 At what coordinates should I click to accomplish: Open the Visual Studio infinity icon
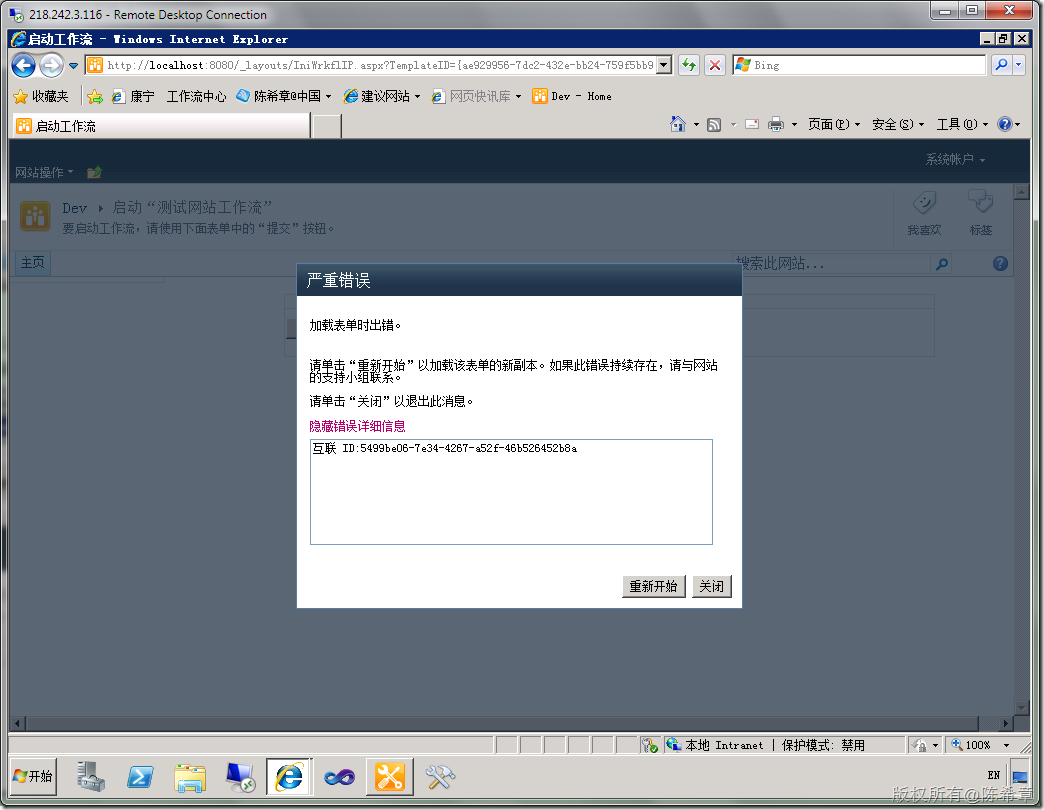tap(340, 777)
